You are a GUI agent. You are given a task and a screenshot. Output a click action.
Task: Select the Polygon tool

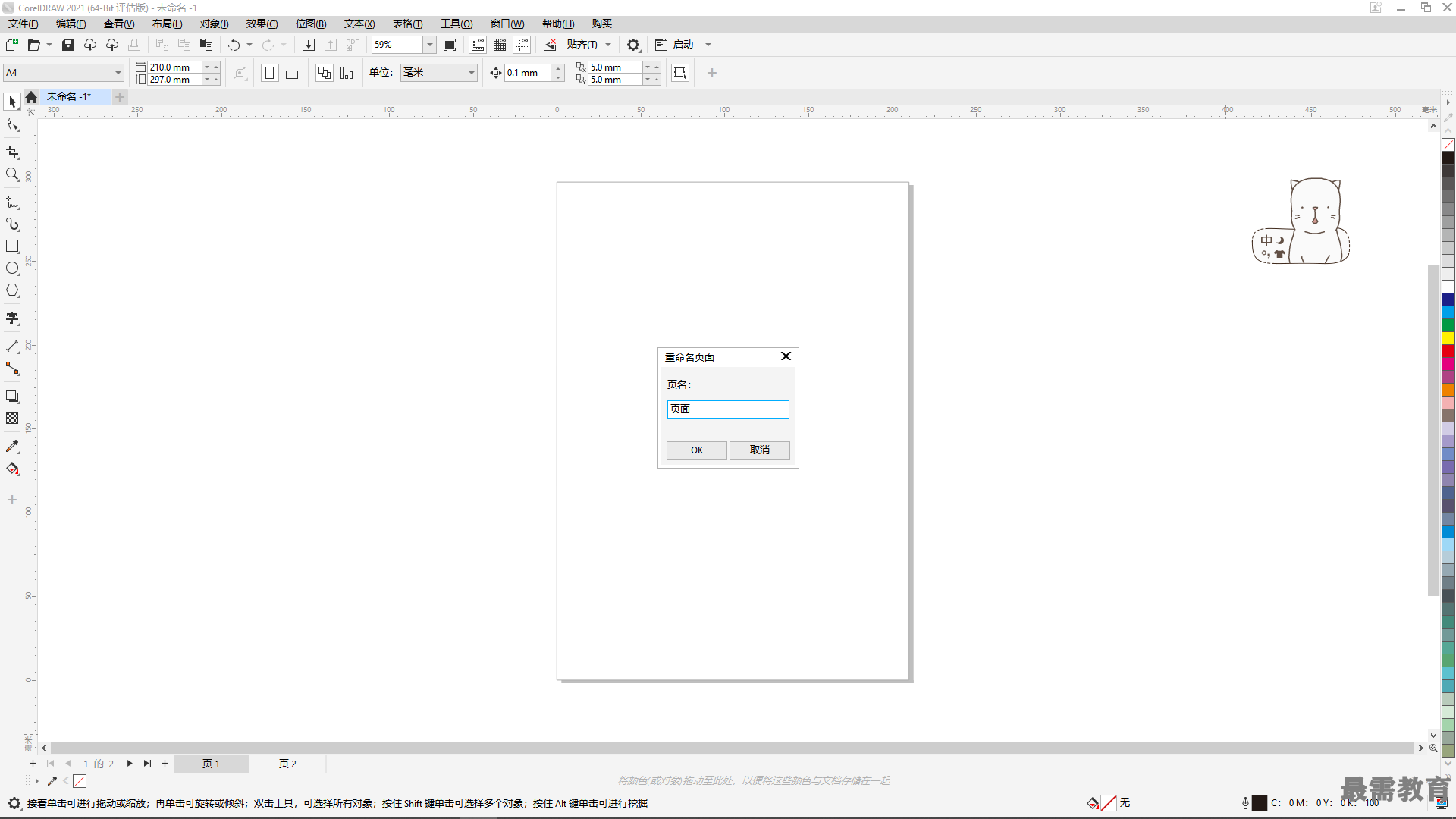click(x=12, y=290)
